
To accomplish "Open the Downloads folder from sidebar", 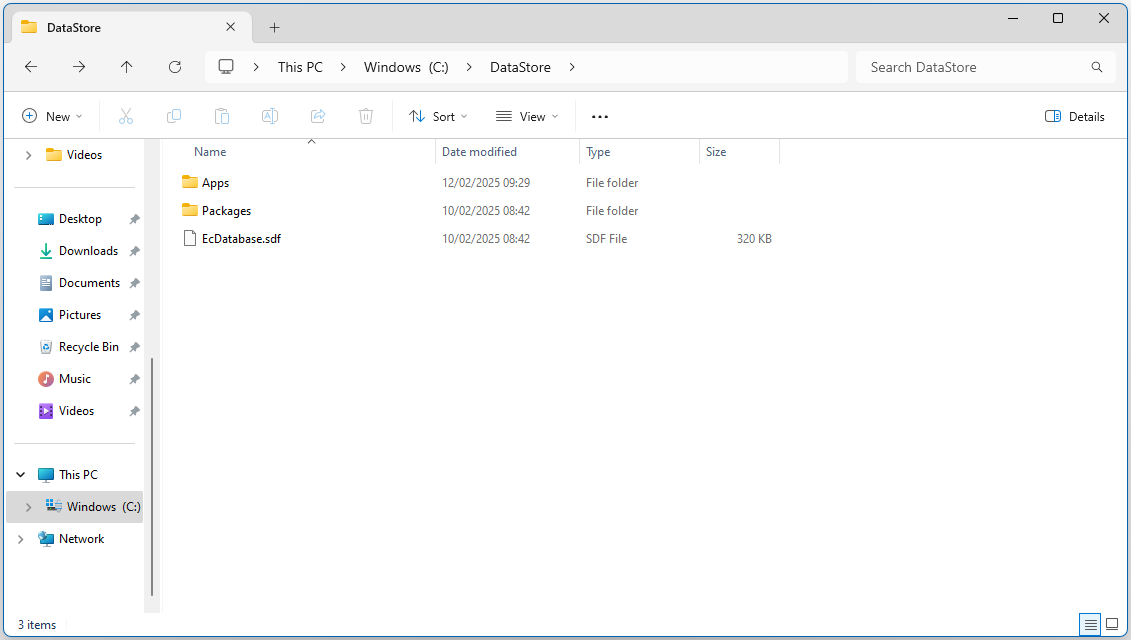I will coord(90,250).
